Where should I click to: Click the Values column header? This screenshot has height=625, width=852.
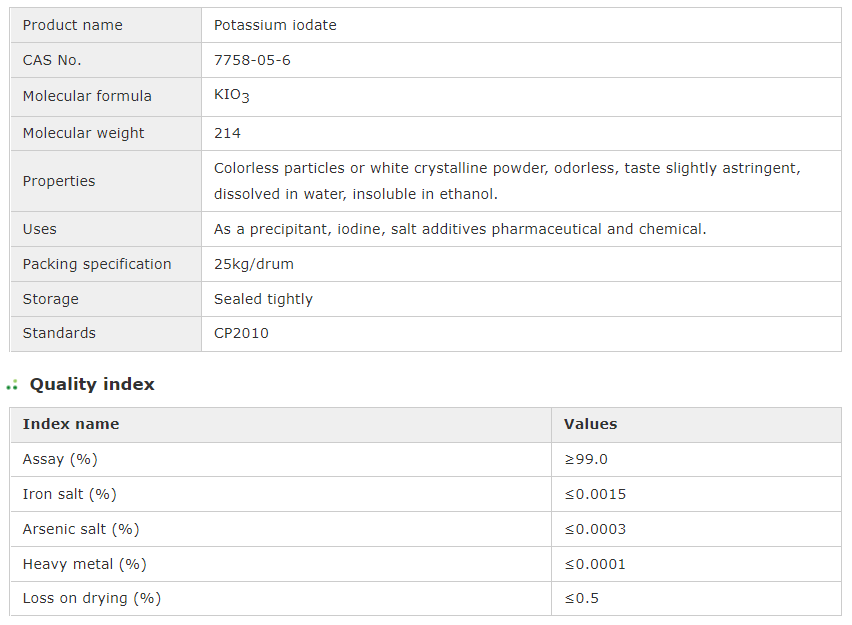(x=590, y=424)
